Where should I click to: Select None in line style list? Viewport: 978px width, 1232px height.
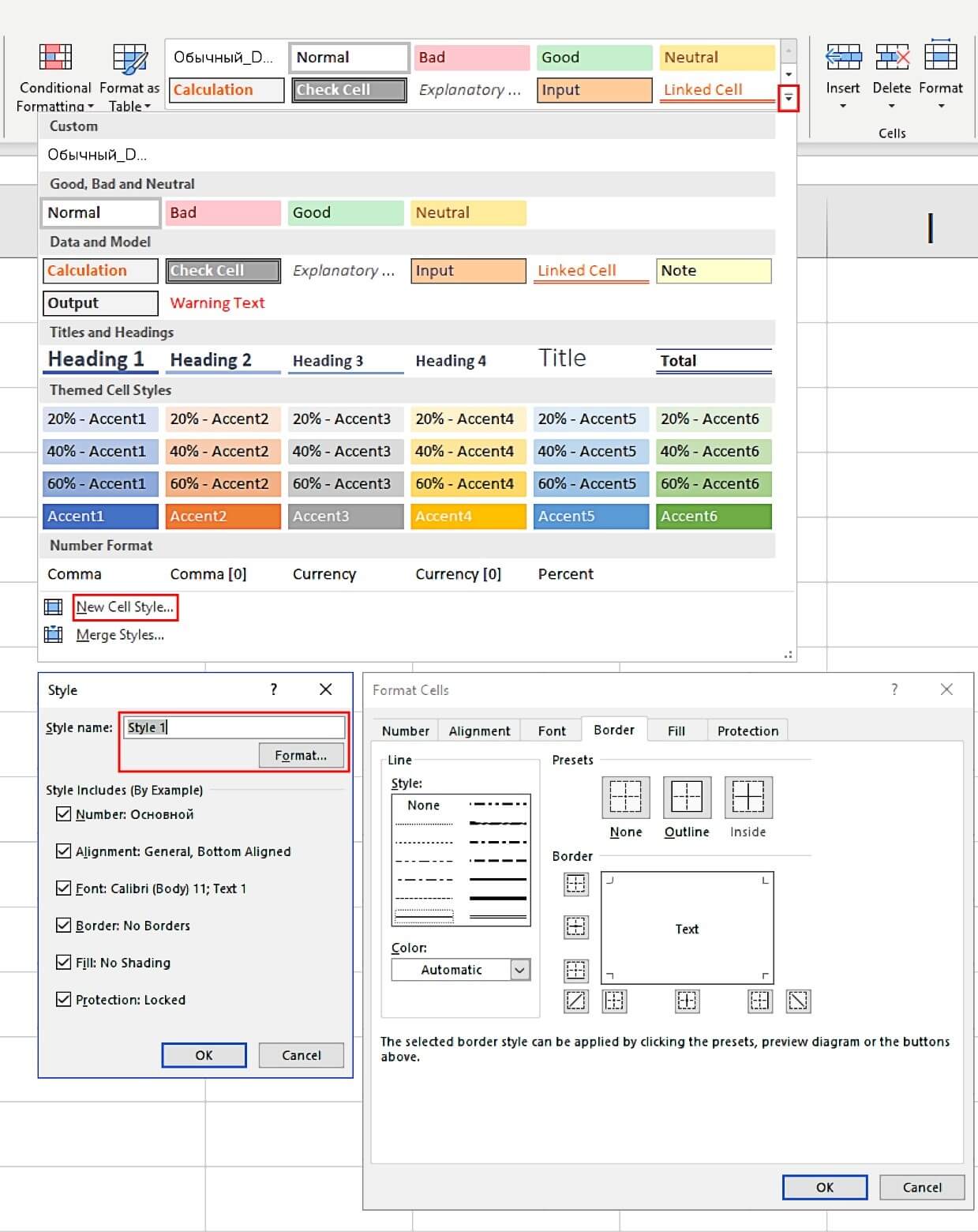click(423, 805)
